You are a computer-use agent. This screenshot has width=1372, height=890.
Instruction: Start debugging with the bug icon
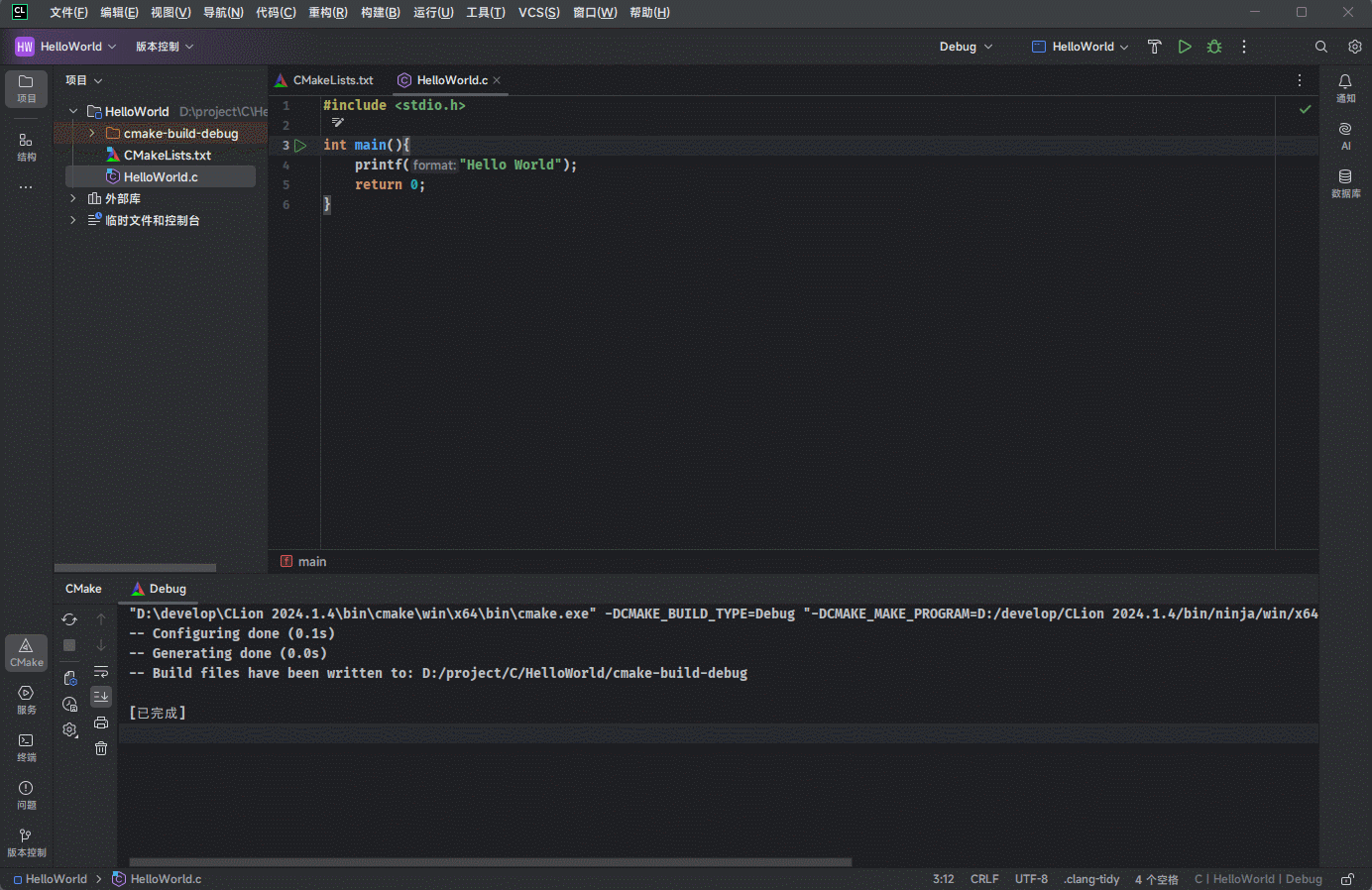[1214, 47]
